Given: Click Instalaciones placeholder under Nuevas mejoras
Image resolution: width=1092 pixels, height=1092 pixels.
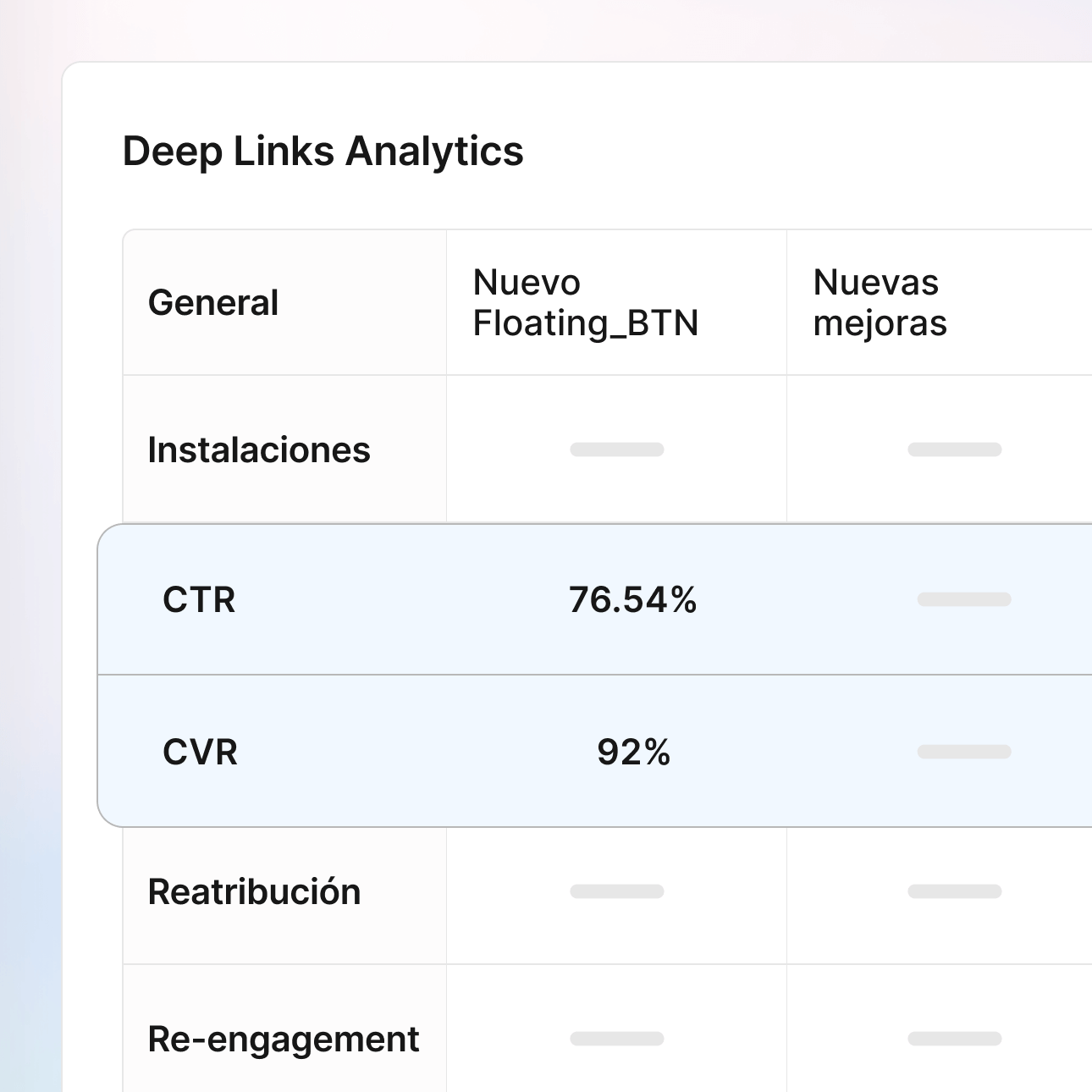Looking at the screenshot, I should pos(954,449).
